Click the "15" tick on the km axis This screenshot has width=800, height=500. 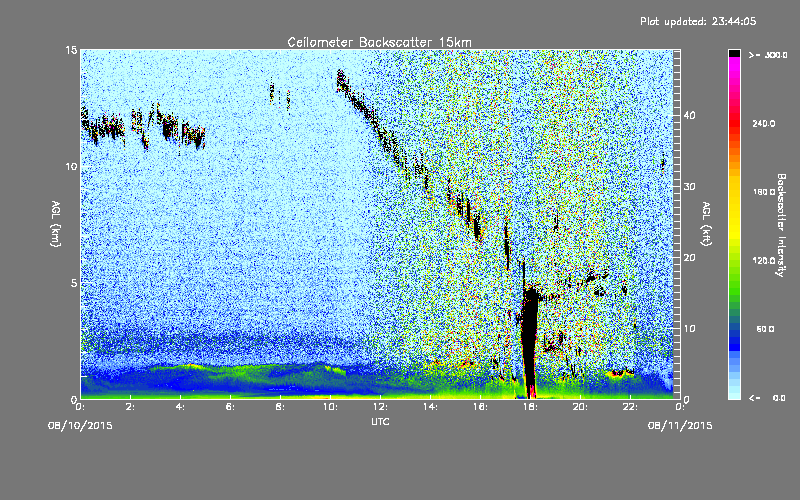71,50
